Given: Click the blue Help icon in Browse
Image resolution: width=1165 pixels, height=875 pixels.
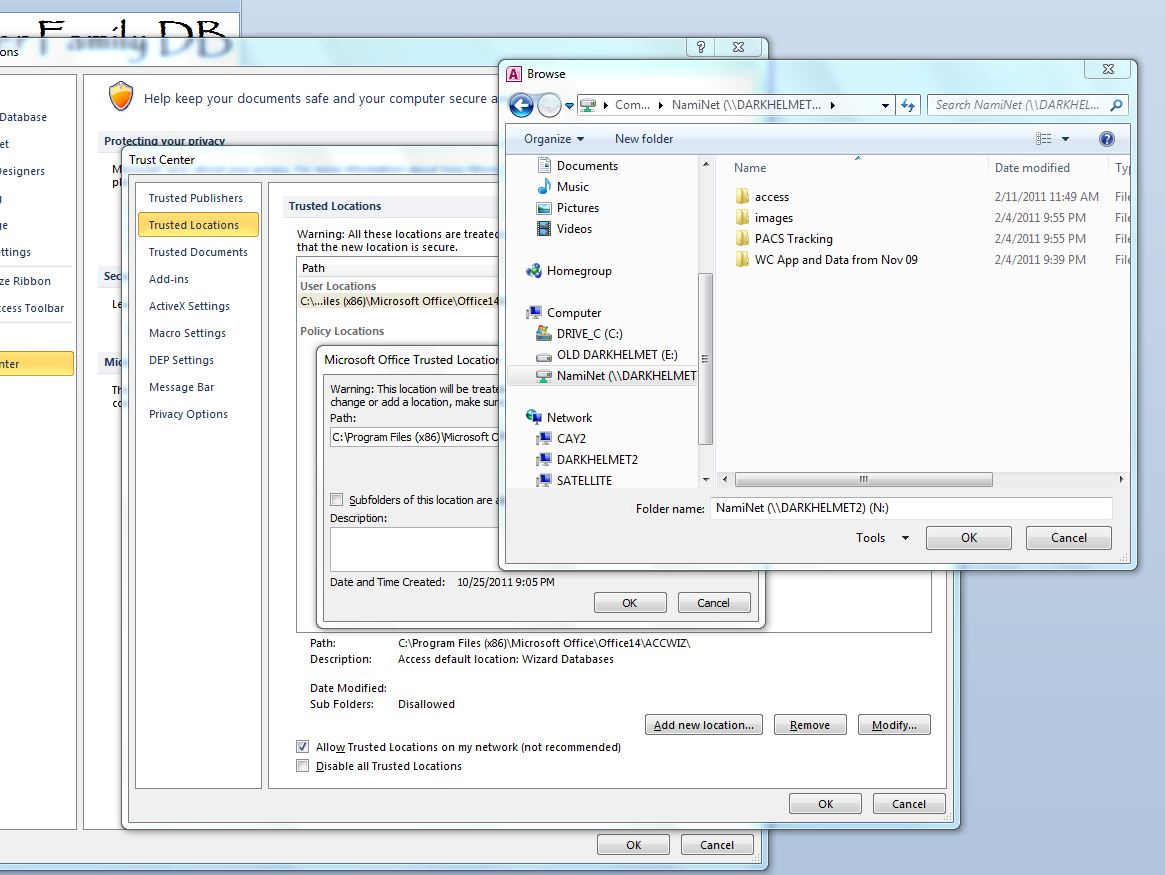Looking at the screenshot, I should pos(1106,139).
